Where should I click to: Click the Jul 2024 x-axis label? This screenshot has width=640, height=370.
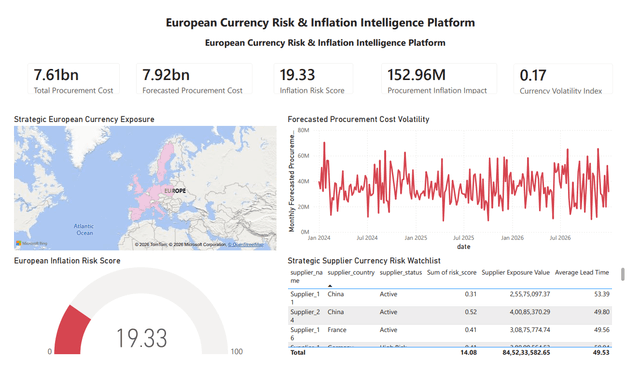click(367, 238)
